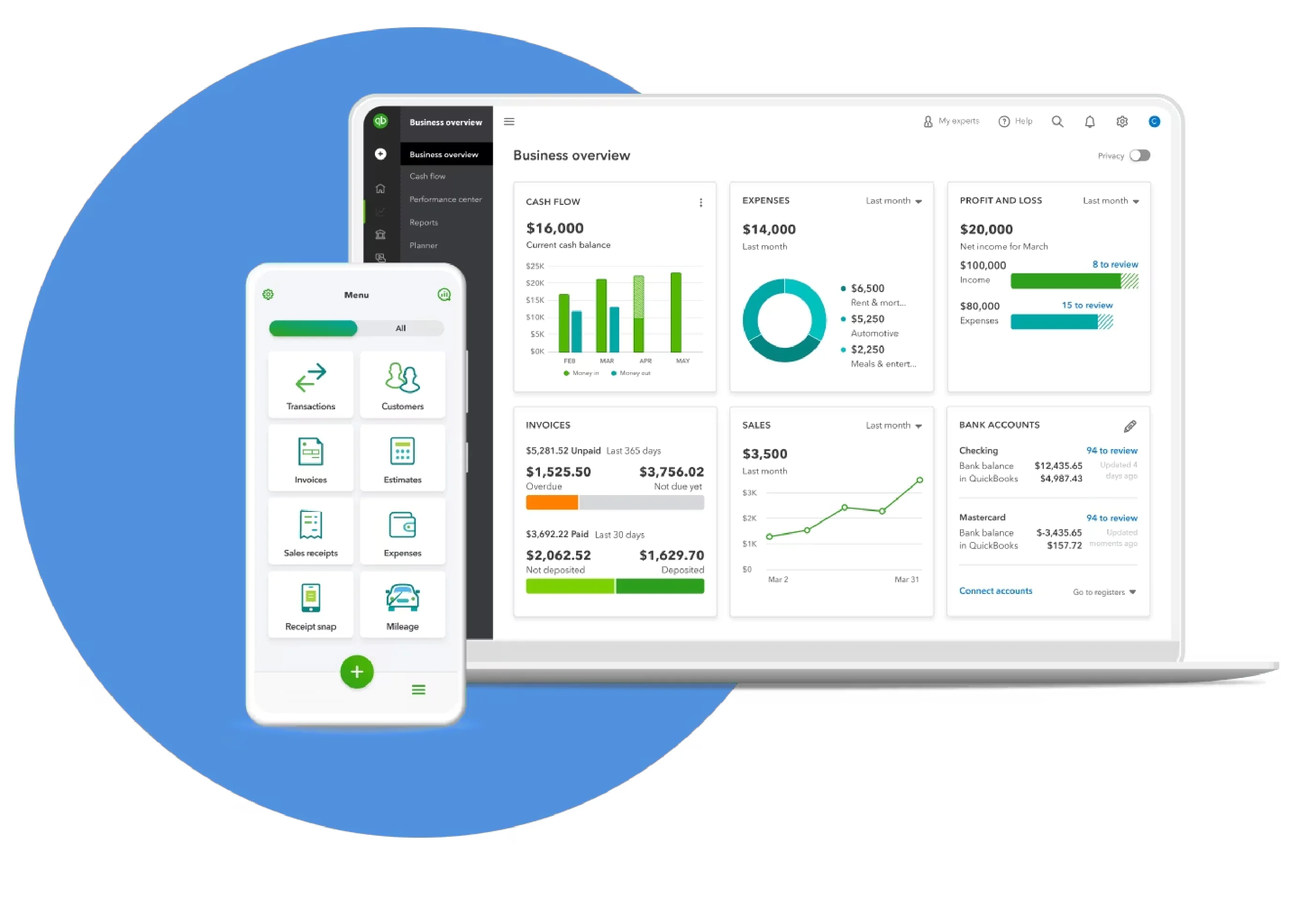Click the Receipt snap icon

tap(310, 597)
